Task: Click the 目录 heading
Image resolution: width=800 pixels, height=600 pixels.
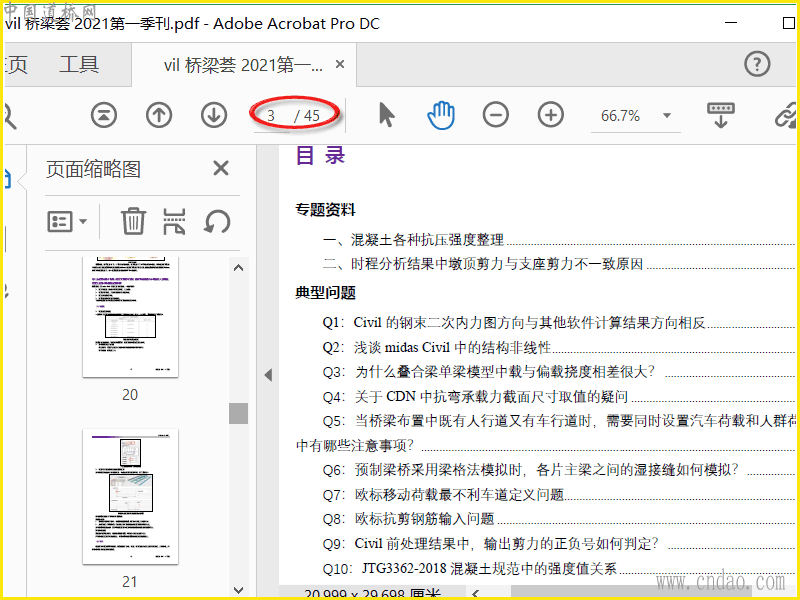Action: click(x=320, y=156)
